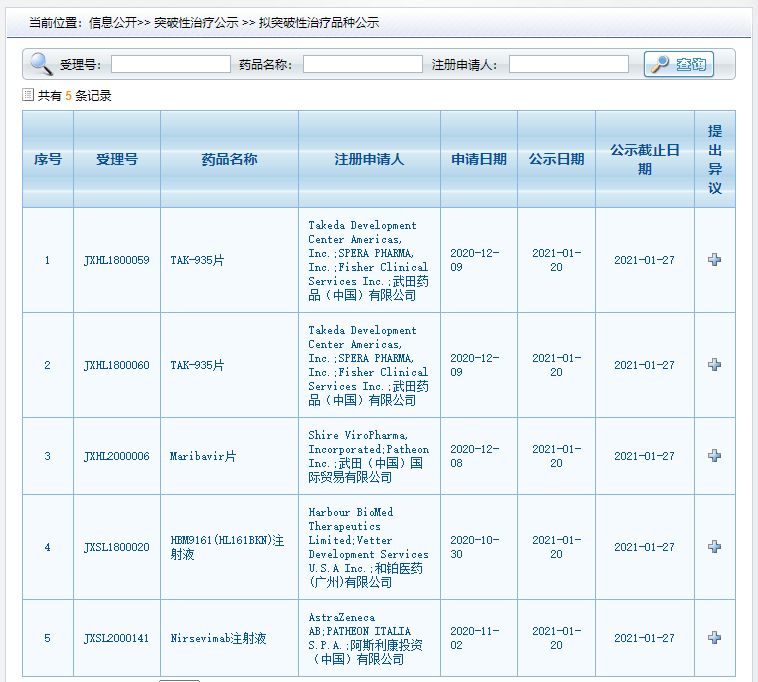Click sequence number 3
Screen dimensions: 758x682
click(x=47, y=456)
